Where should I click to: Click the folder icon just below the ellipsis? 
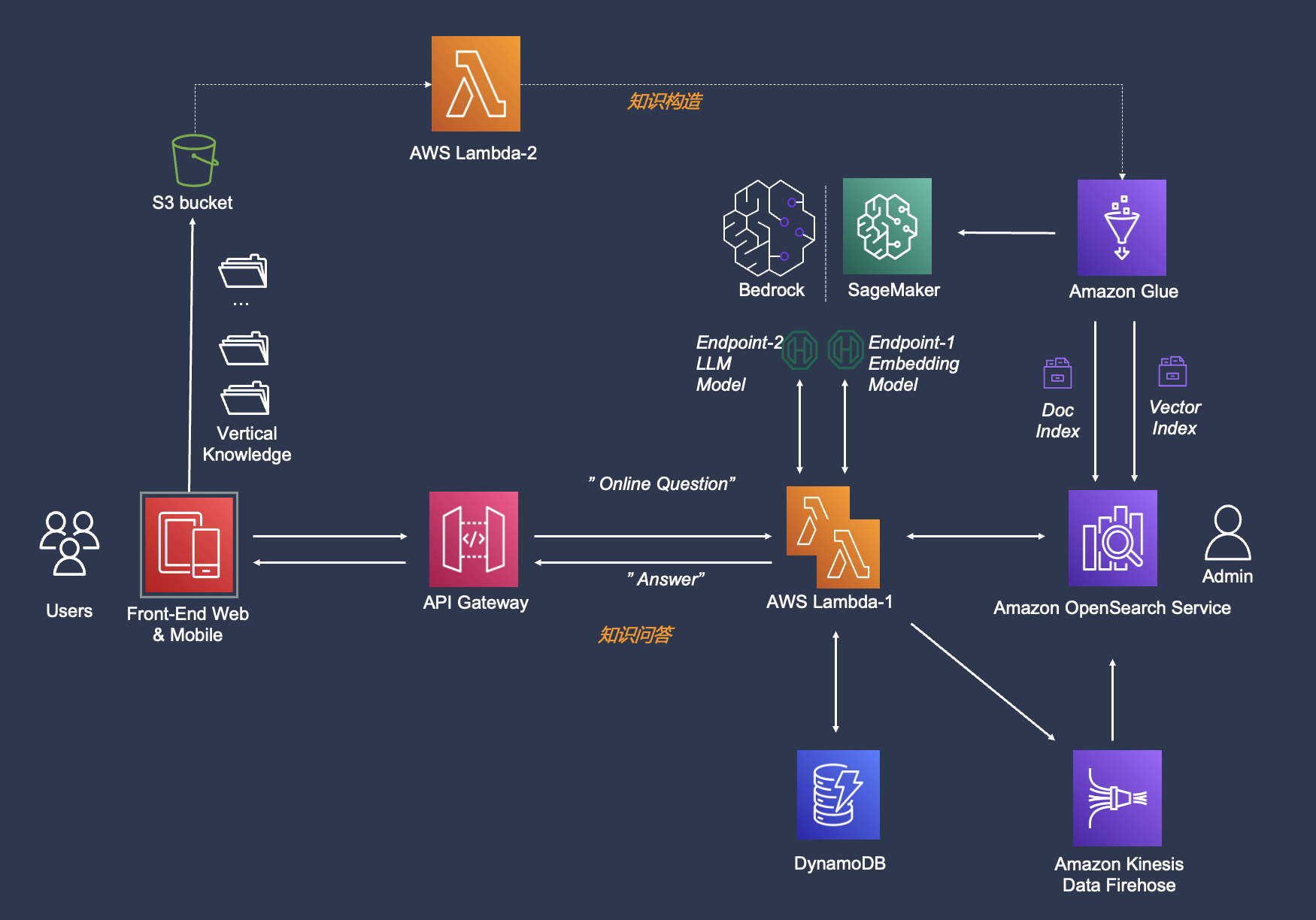244,348
